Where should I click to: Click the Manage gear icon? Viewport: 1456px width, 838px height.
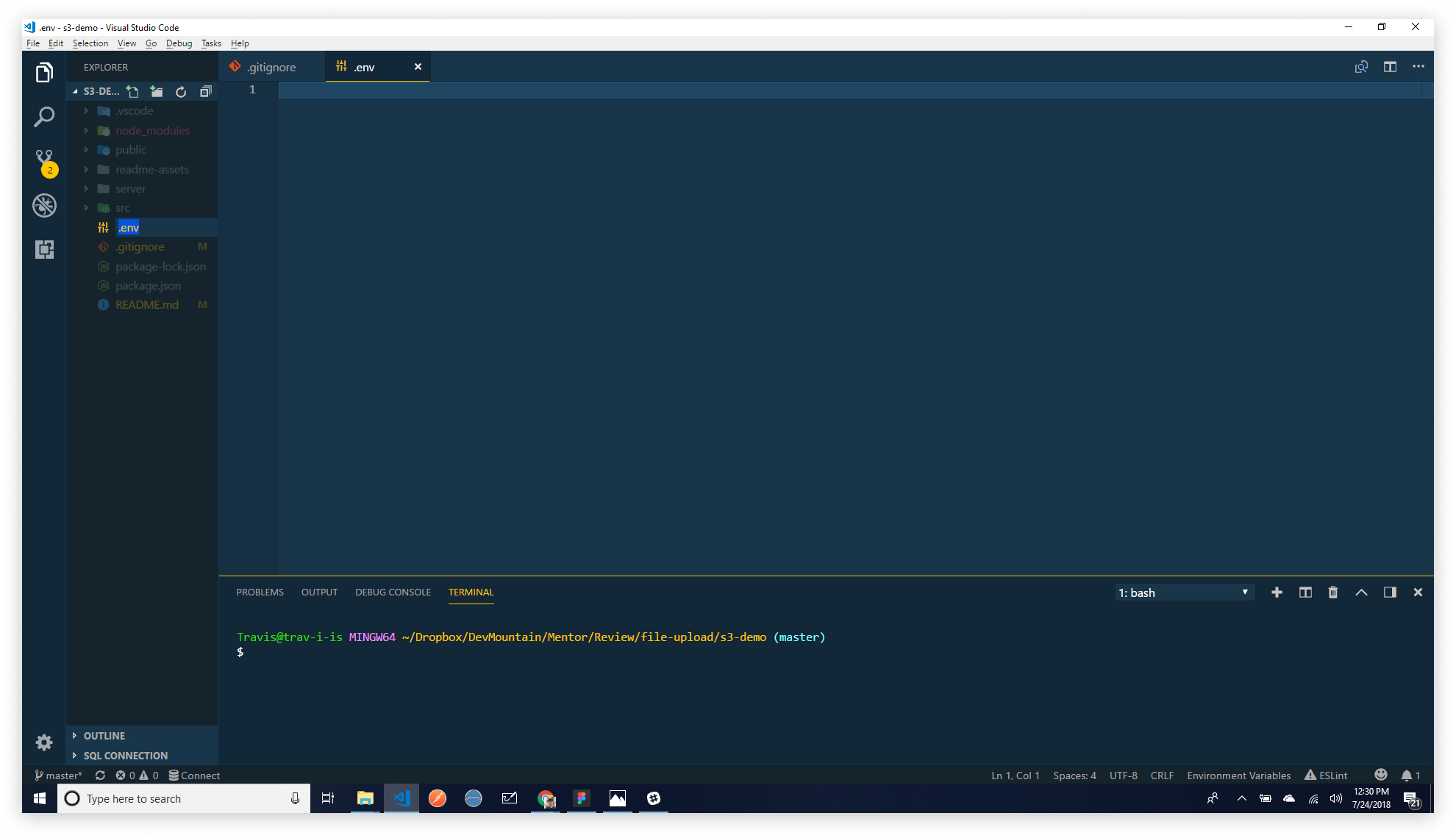click(44, 742)
